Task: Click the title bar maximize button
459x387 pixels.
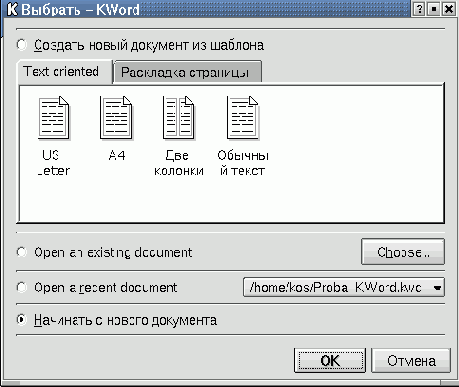Action: [x=434, y=9]
